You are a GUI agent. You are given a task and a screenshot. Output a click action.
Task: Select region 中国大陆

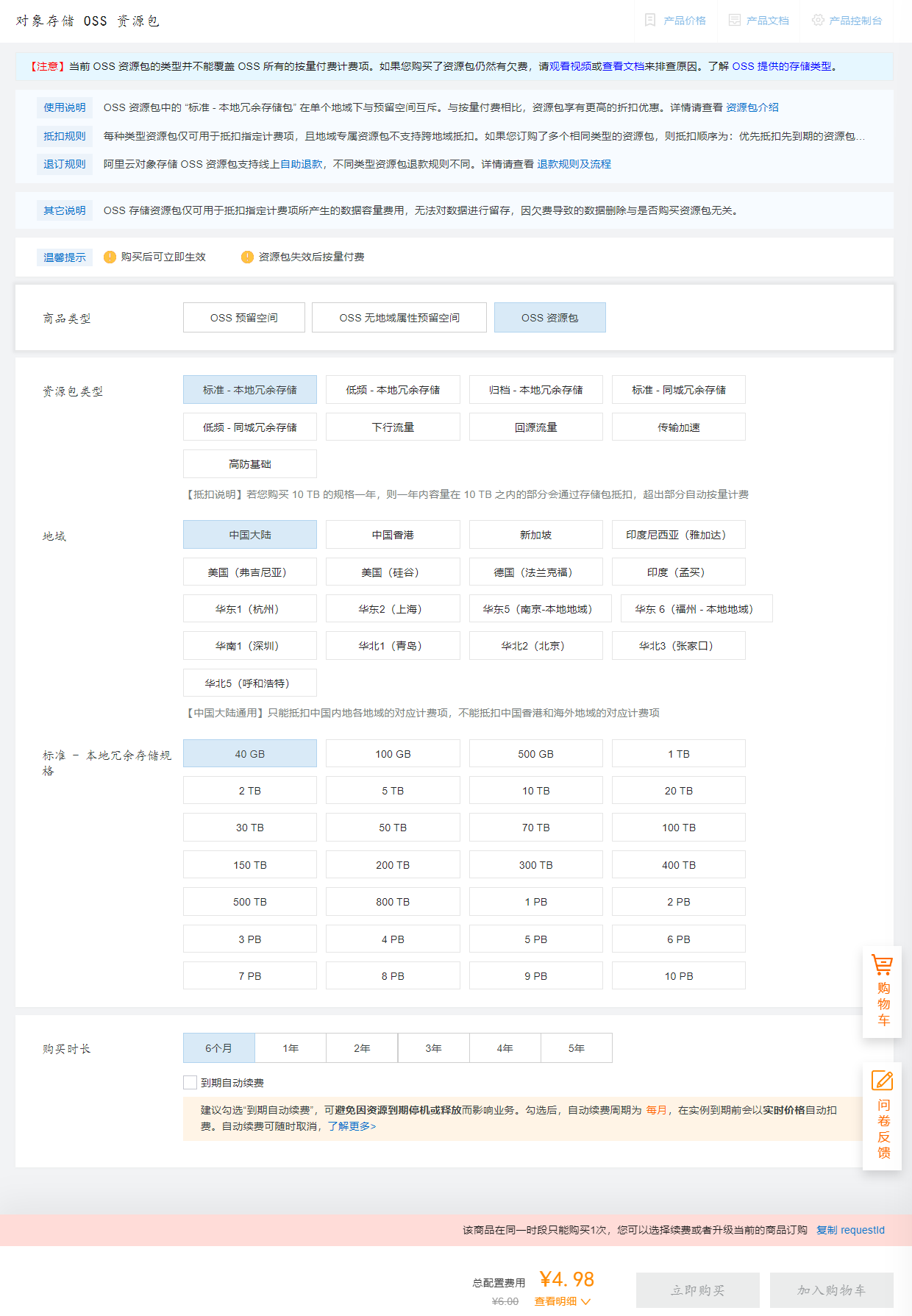tap(250, 535)
